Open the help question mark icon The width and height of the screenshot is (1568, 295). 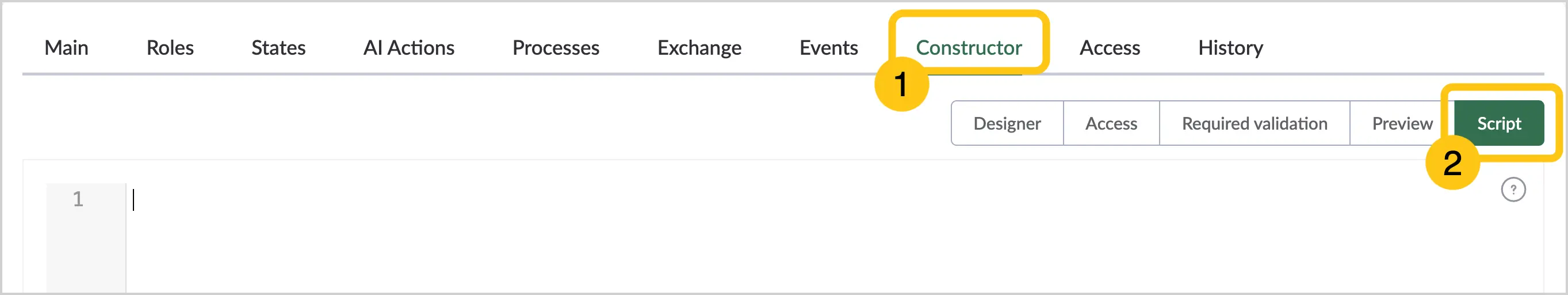[x=1513, y=190]
